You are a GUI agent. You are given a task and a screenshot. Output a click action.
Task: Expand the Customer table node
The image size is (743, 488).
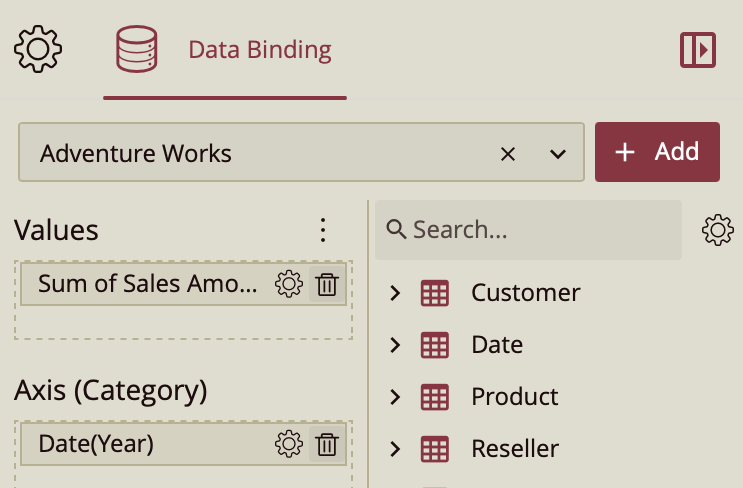point(395,293)
